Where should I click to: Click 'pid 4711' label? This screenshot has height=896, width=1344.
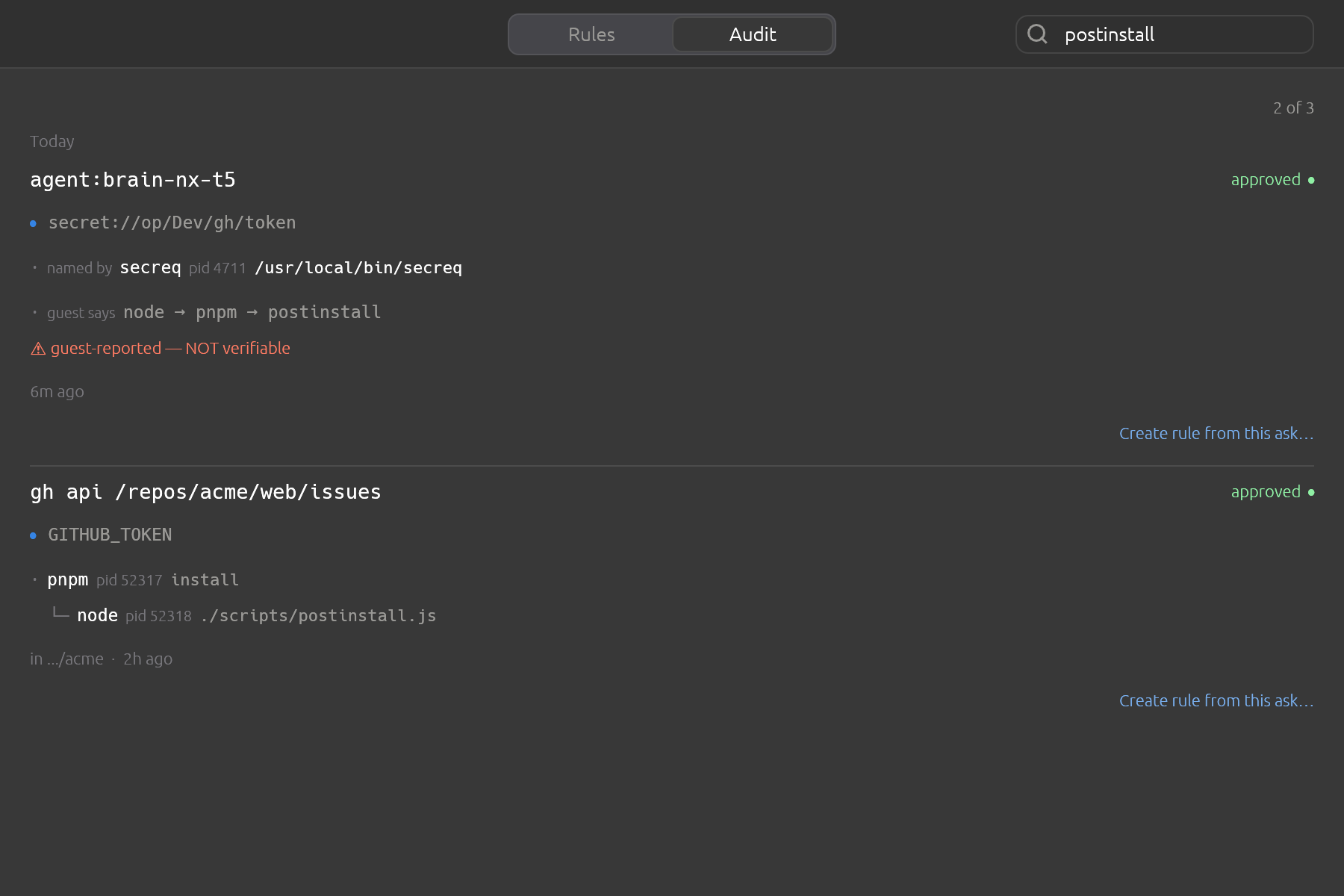point(217,268)
